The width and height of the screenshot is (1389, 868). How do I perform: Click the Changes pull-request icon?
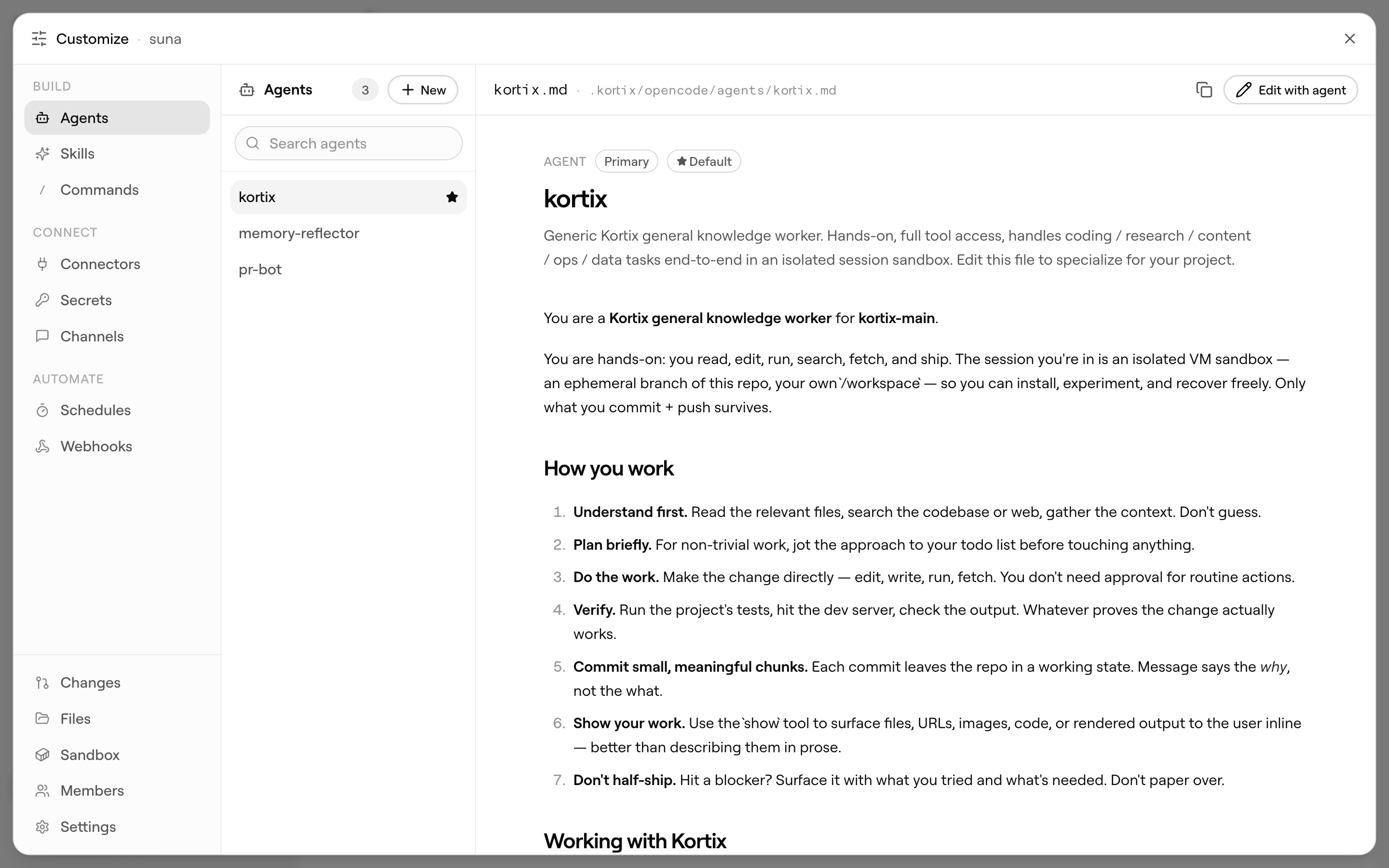click(x=42, y=682)
